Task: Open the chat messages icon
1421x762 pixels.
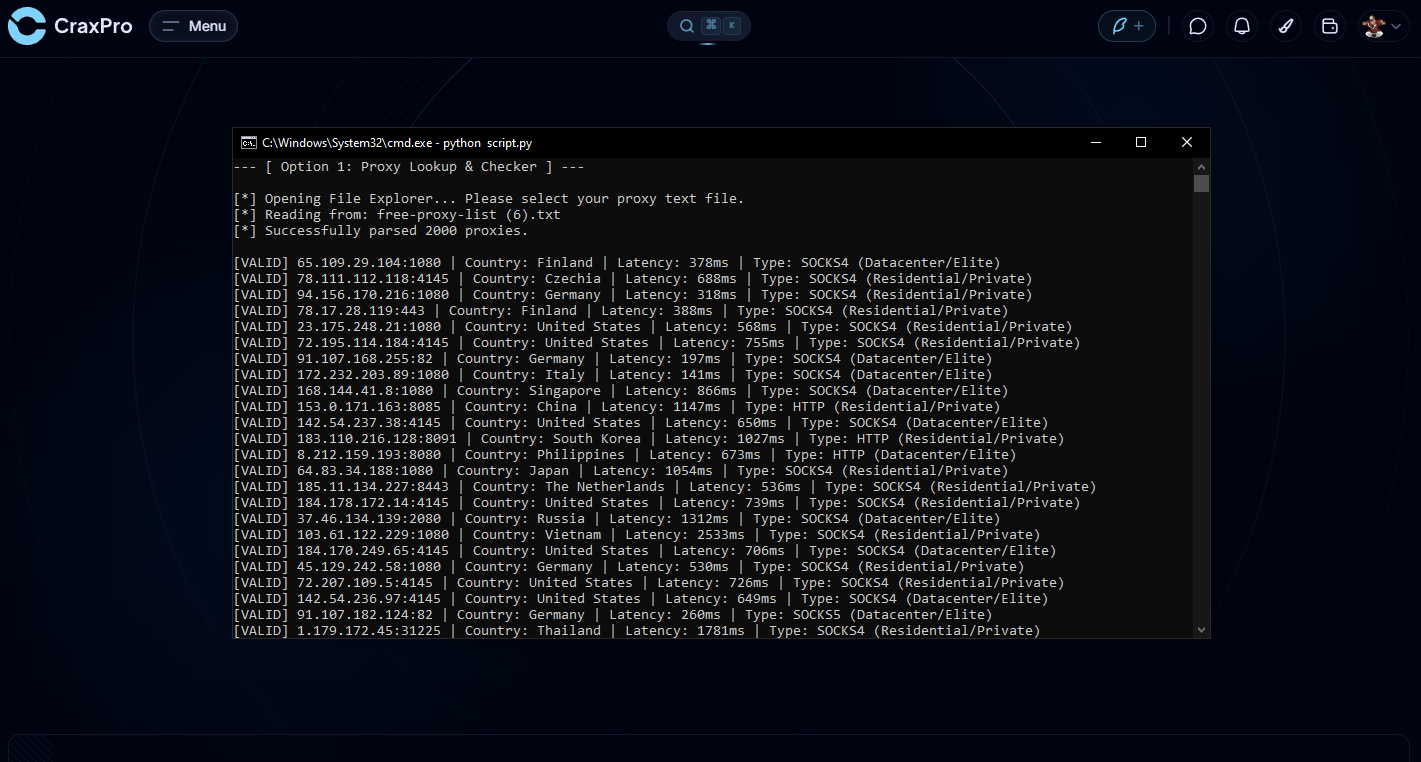Action: (1198, 26)
